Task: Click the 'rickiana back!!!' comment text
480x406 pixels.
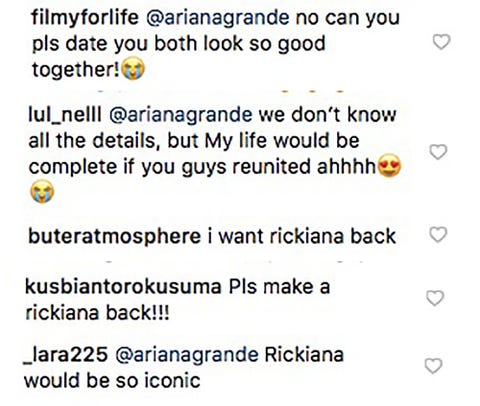Action: pyautogui.click(x=97, y=313)
